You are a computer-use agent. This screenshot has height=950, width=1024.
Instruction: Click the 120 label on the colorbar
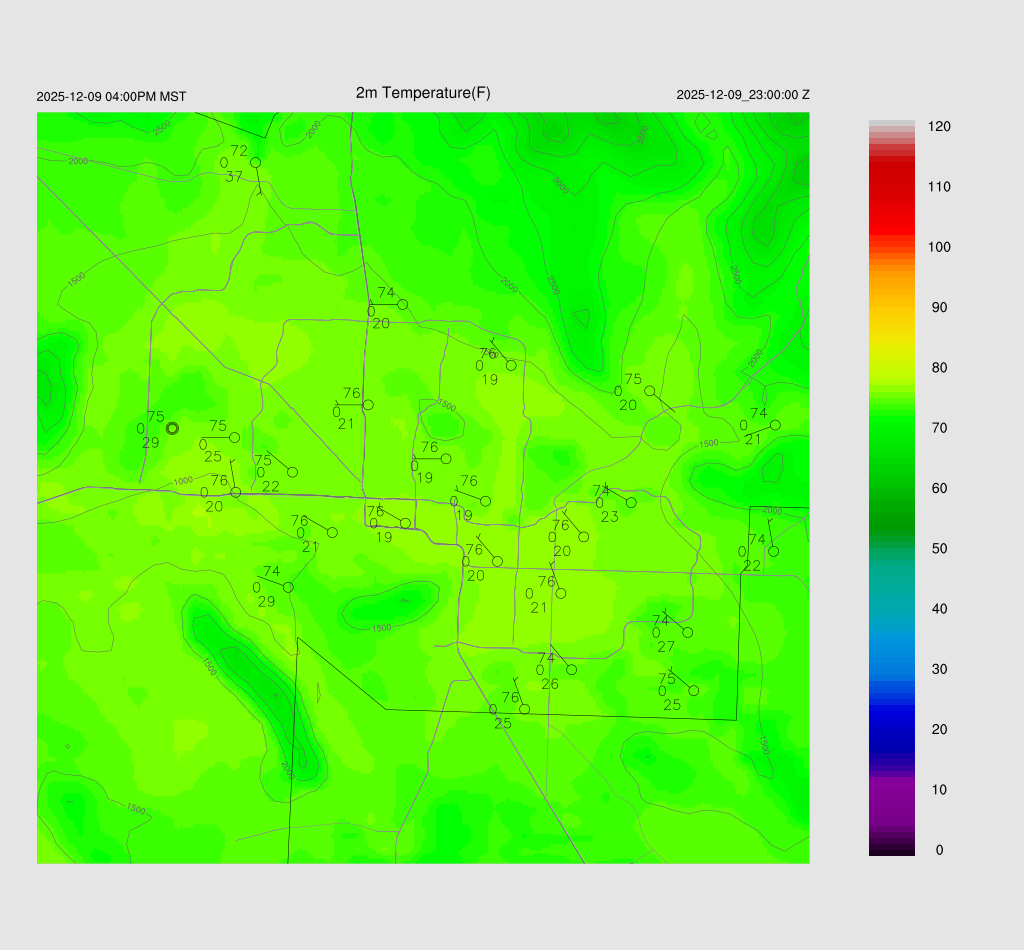pyautogui.click(x=939, y=127)
